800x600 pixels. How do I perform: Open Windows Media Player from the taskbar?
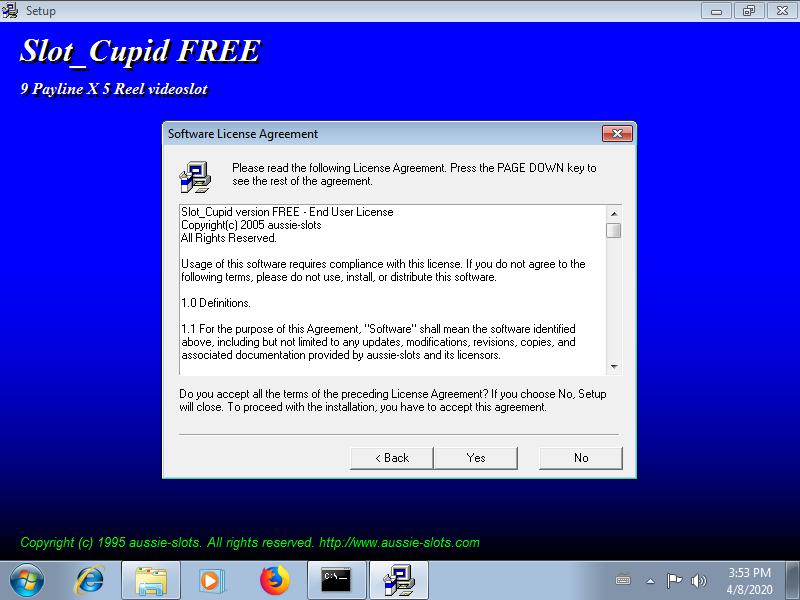(x=211, y=581)
